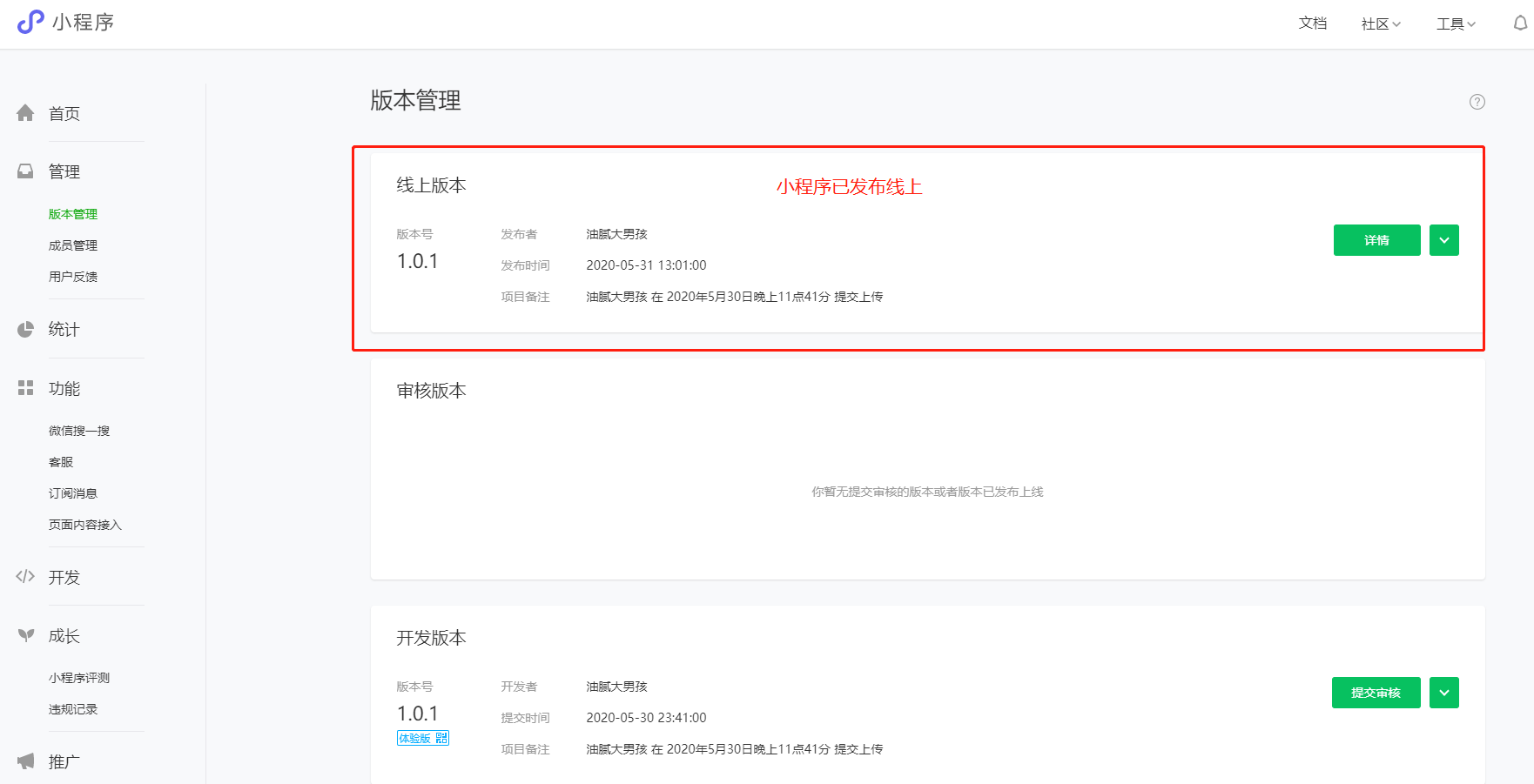This screenshot has height=784, width=1534.
Task: Expand the chevron next to 详情 button
Action: click(x=1443, y=240)
